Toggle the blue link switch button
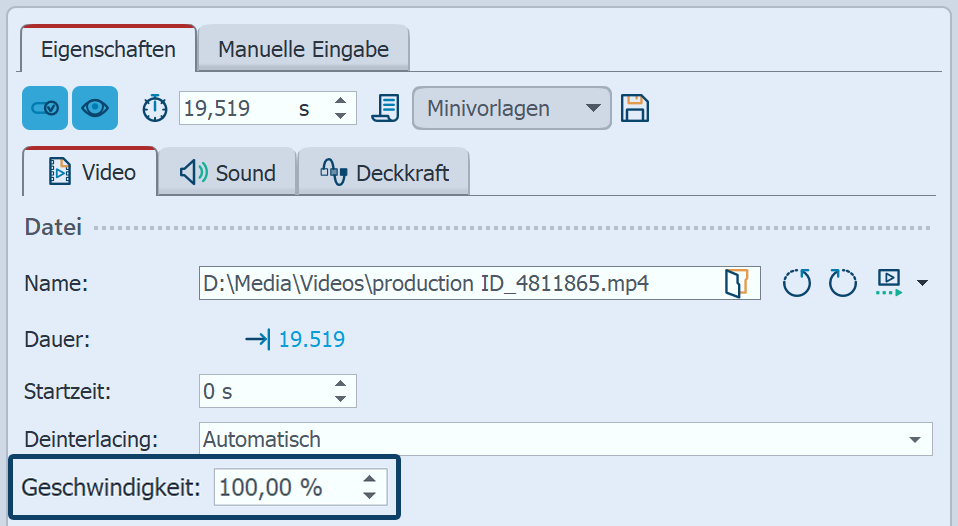The image size is (958, 526). coord(45,108)
